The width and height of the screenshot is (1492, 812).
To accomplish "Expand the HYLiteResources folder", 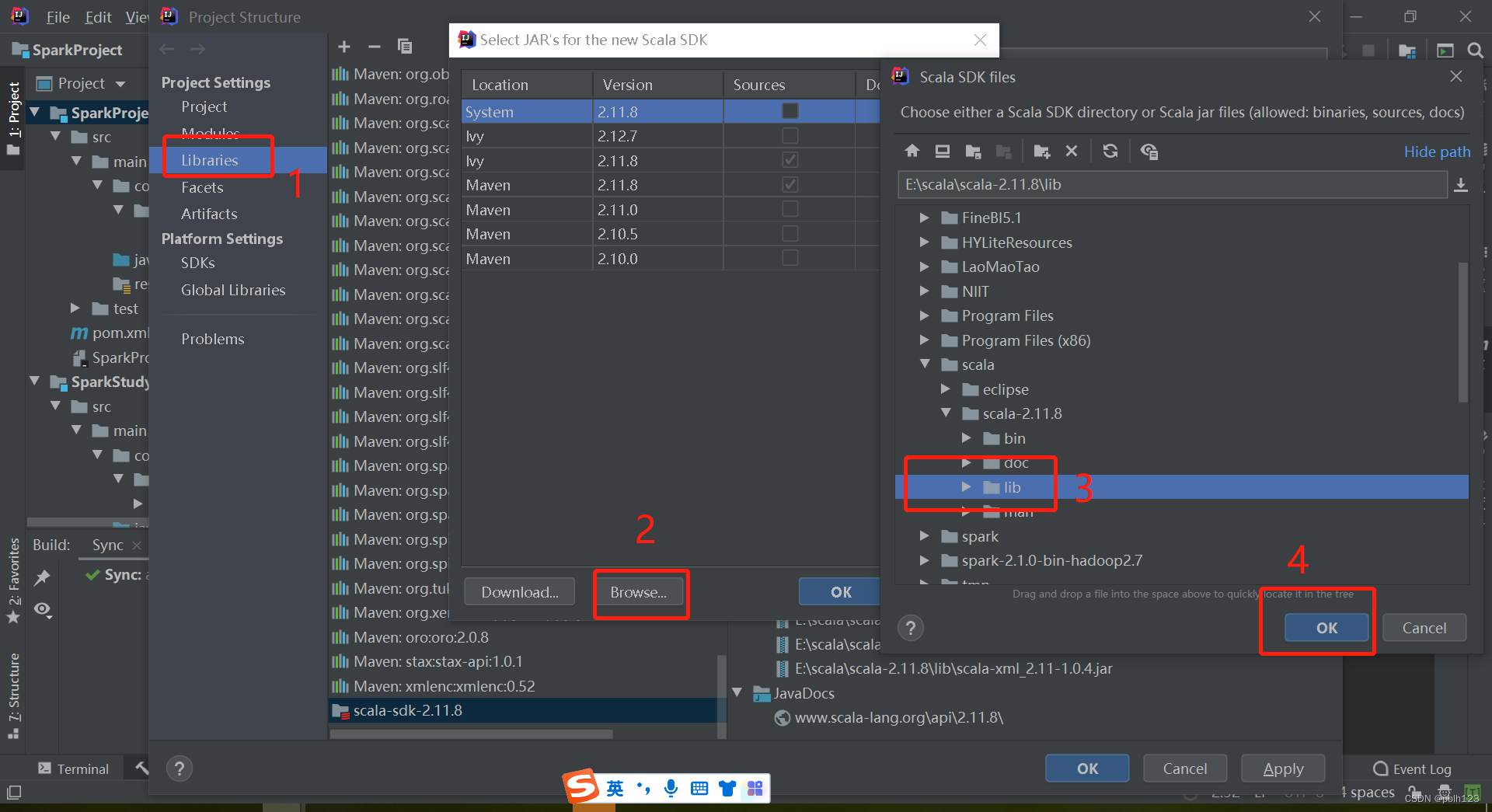I will 924,242.
